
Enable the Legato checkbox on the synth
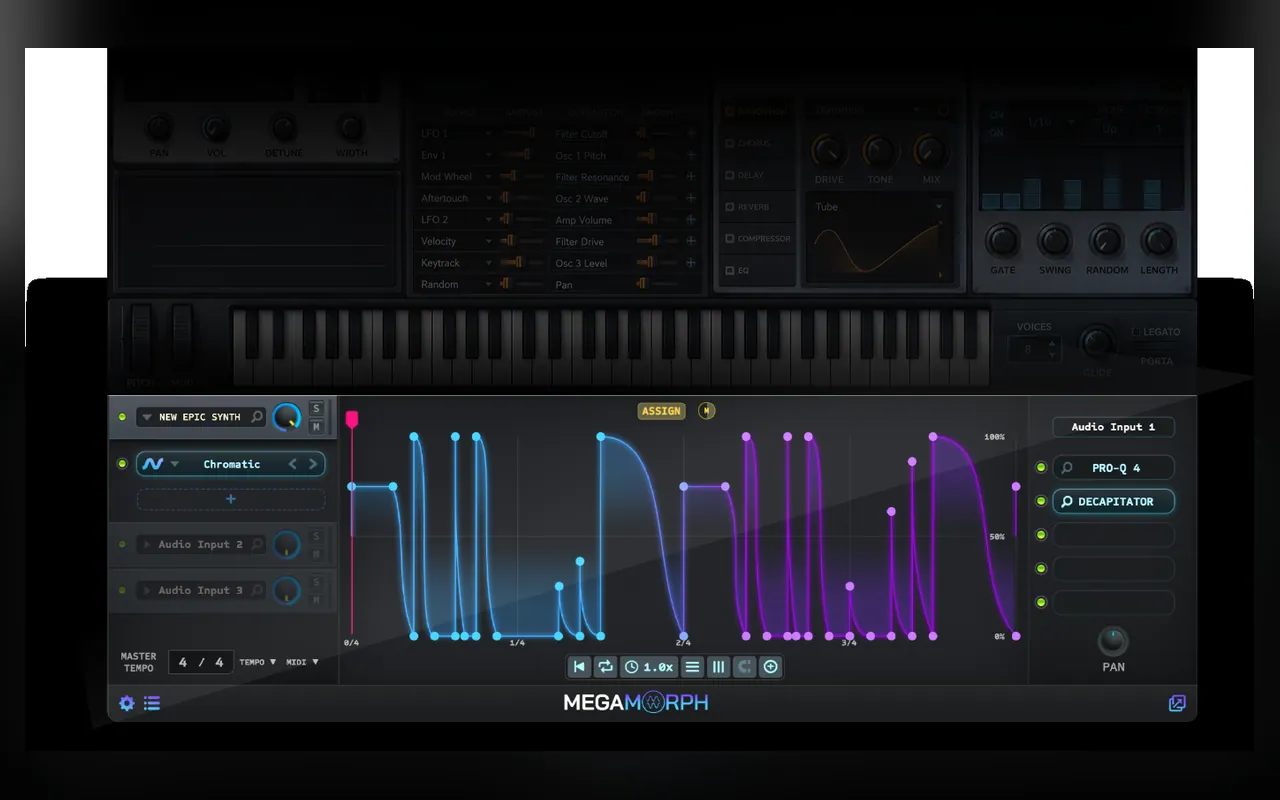[x=1135, y=332]
